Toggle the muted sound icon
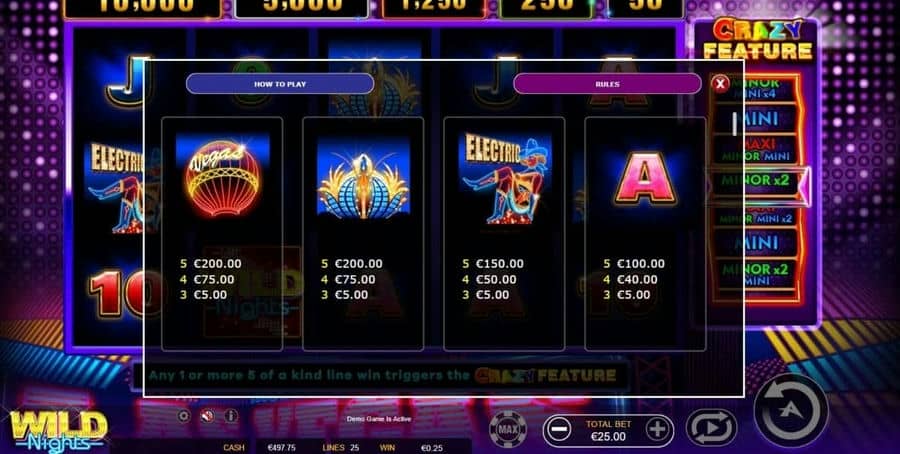The width and height of the screenshot is (900, 454). 207,416
